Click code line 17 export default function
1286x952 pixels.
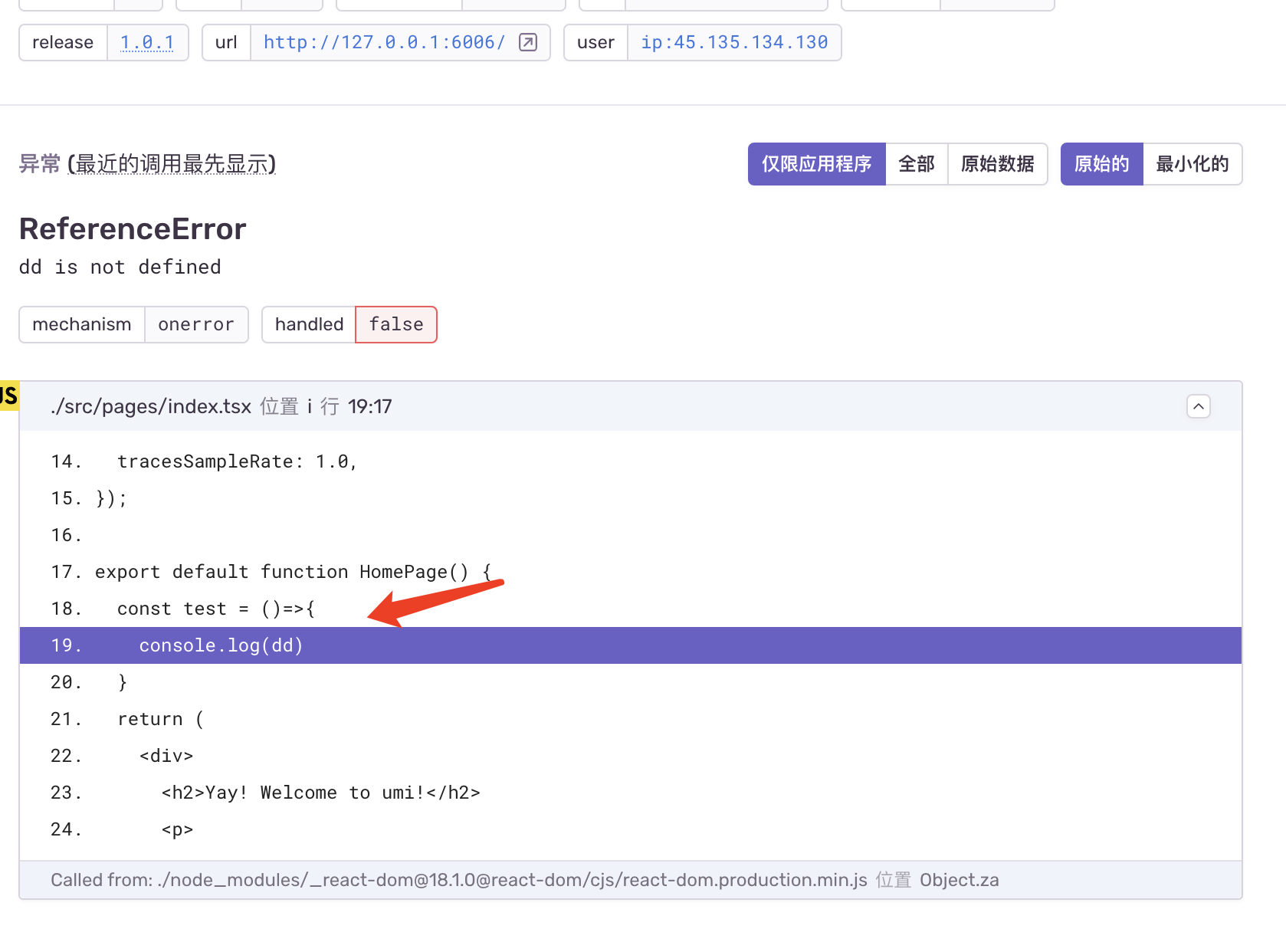click(x=631, y=572)
